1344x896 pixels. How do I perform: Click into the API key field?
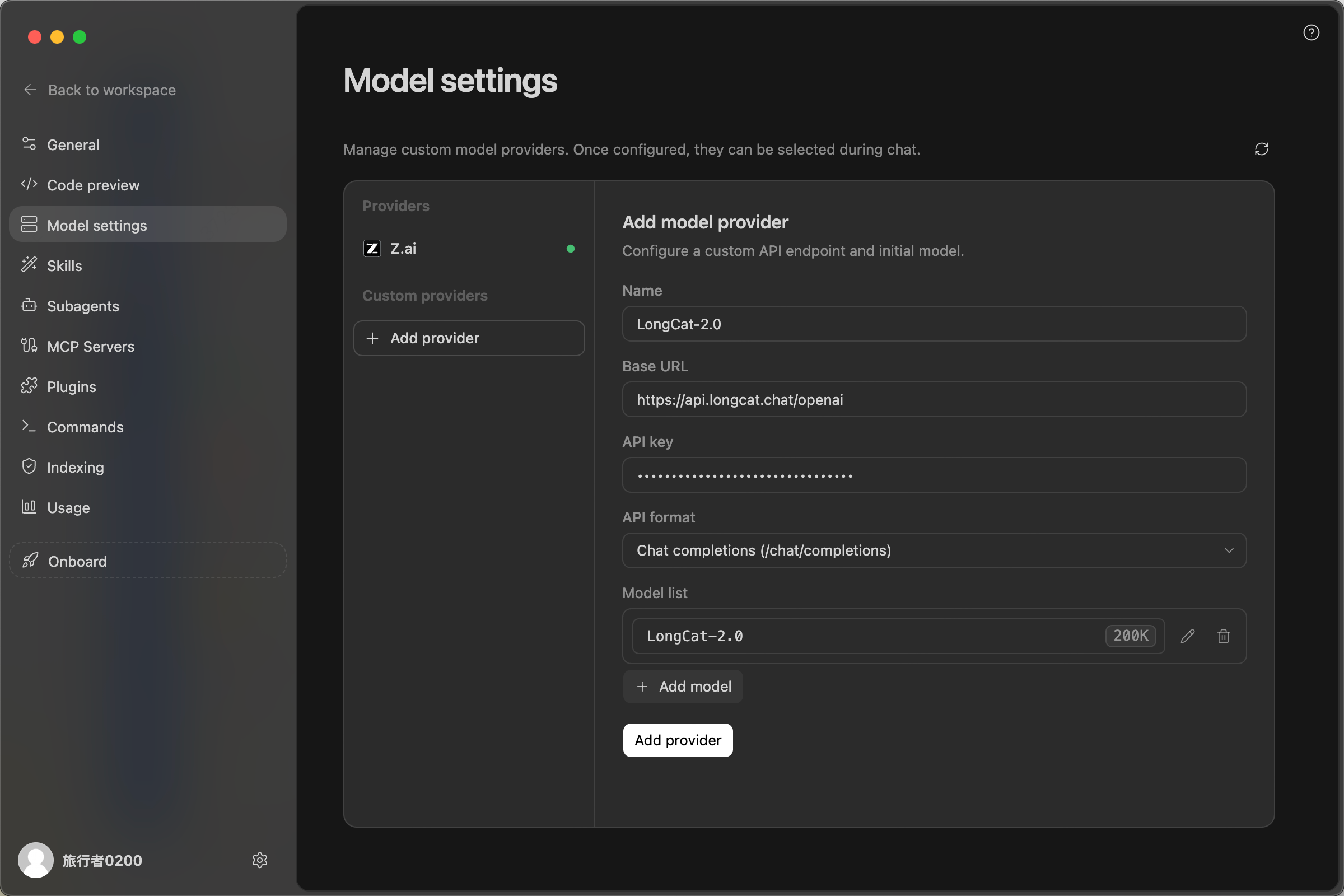[934, 475]
